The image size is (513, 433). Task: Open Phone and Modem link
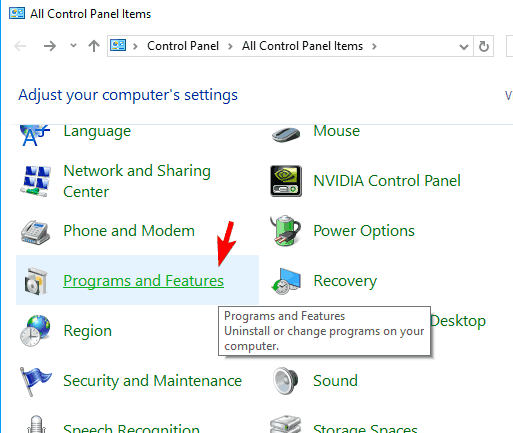[129, 231]
